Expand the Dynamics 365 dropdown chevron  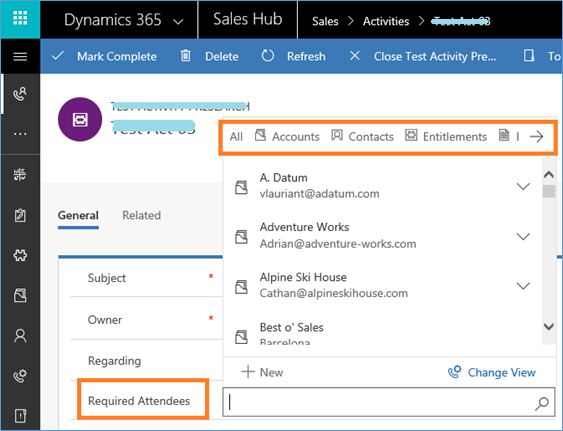[x=178, y=22]
